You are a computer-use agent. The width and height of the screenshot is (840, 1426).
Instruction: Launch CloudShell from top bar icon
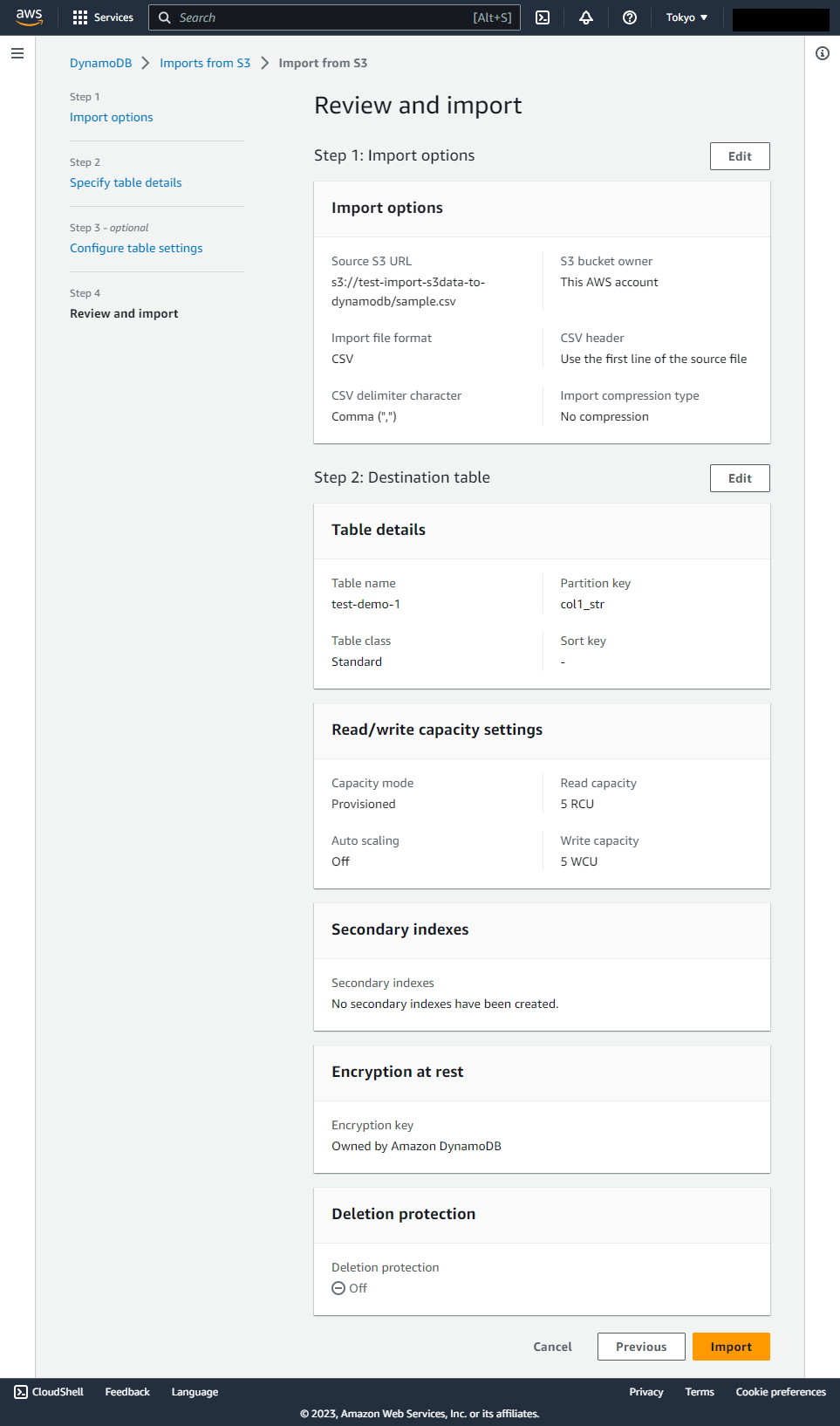pos(543,17)
